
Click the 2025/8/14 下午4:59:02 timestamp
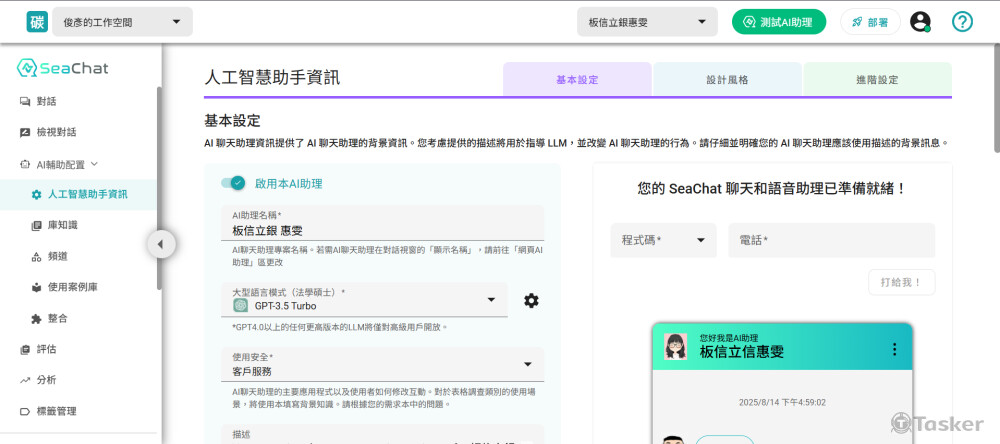(x=782, y=403)
